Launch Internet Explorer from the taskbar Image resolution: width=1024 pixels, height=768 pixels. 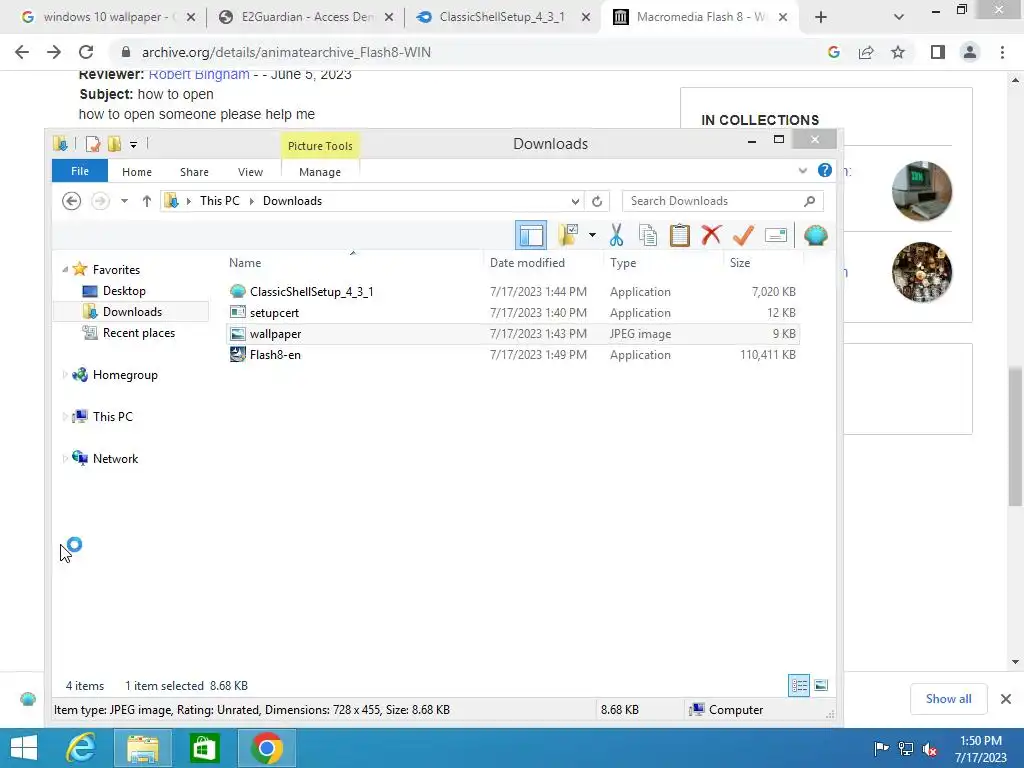click(82, 748)
